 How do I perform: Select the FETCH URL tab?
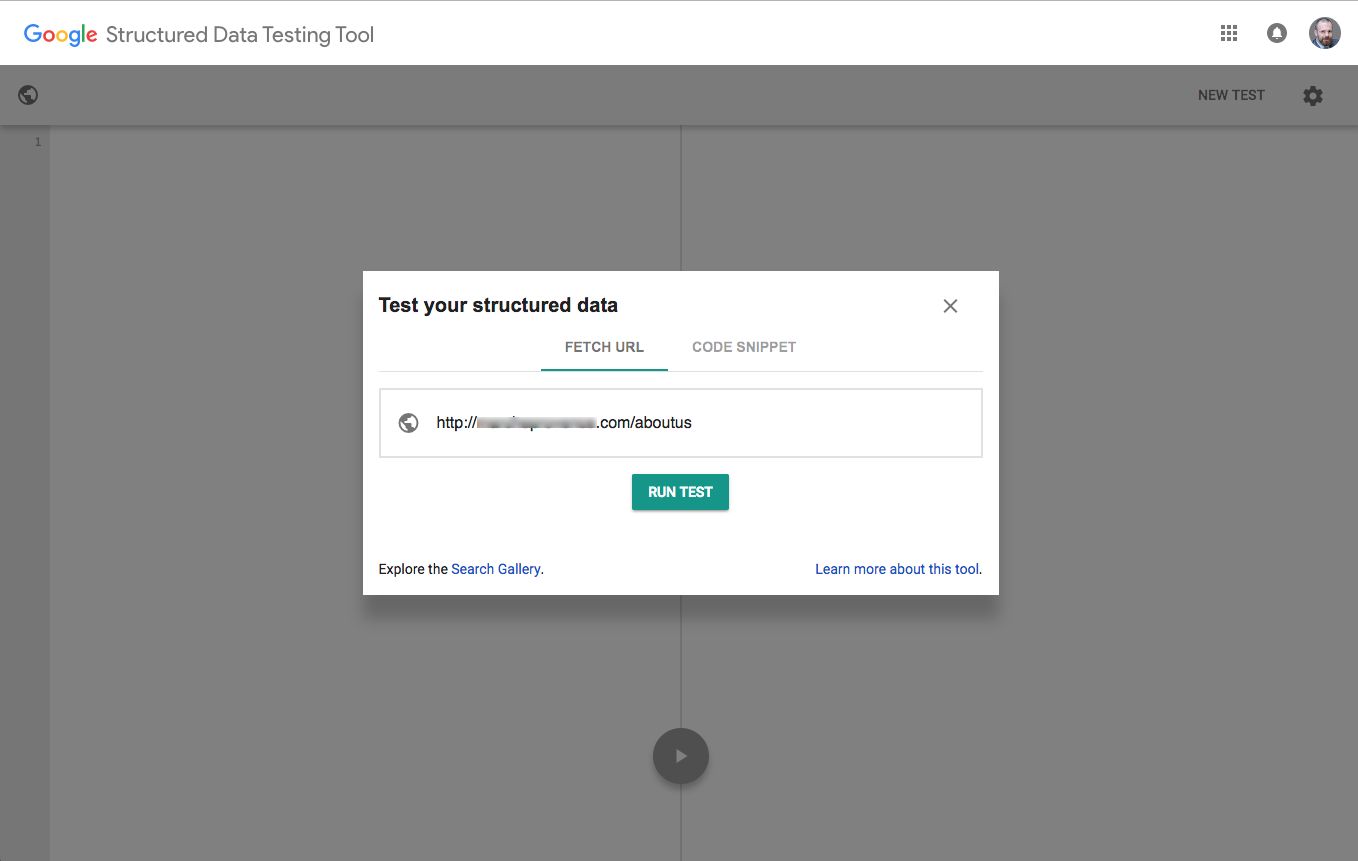tap(604, 347)
